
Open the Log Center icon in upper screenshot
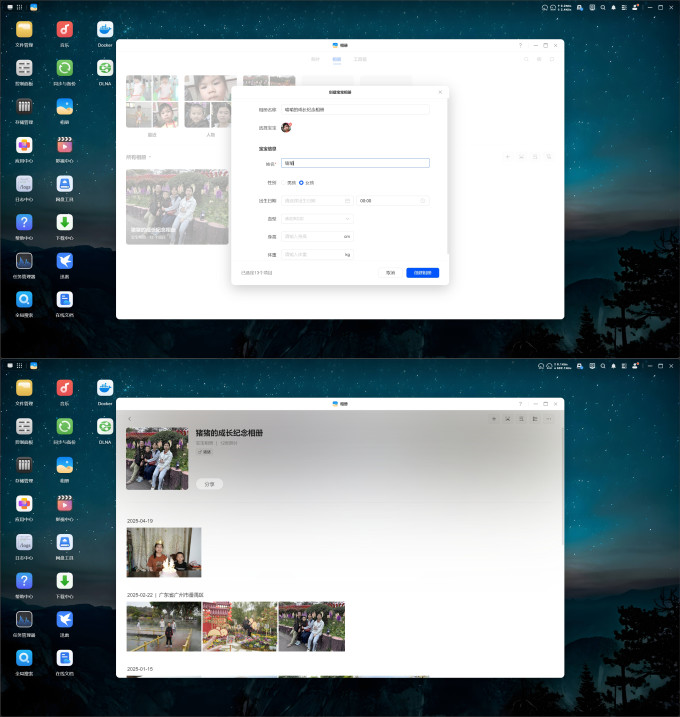[24, 184]
